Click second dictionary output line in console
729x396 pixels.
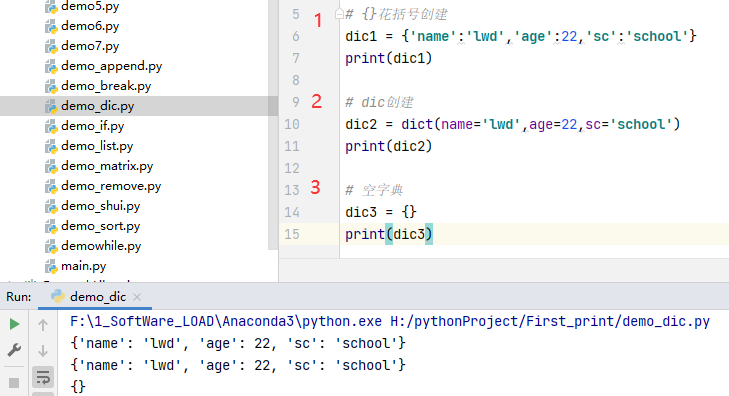238,365
